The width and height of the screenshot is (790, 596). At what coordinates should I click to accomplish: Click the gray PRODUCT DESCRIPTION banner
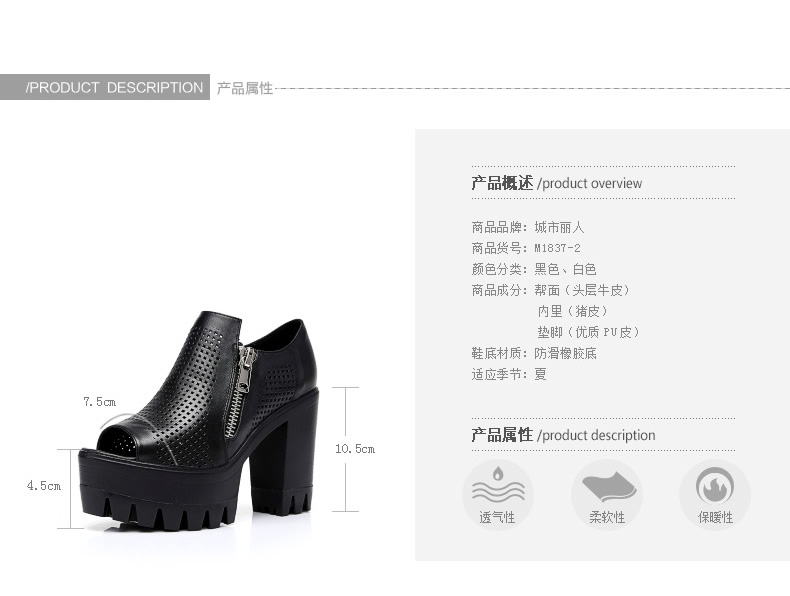(x=105, y=87)
